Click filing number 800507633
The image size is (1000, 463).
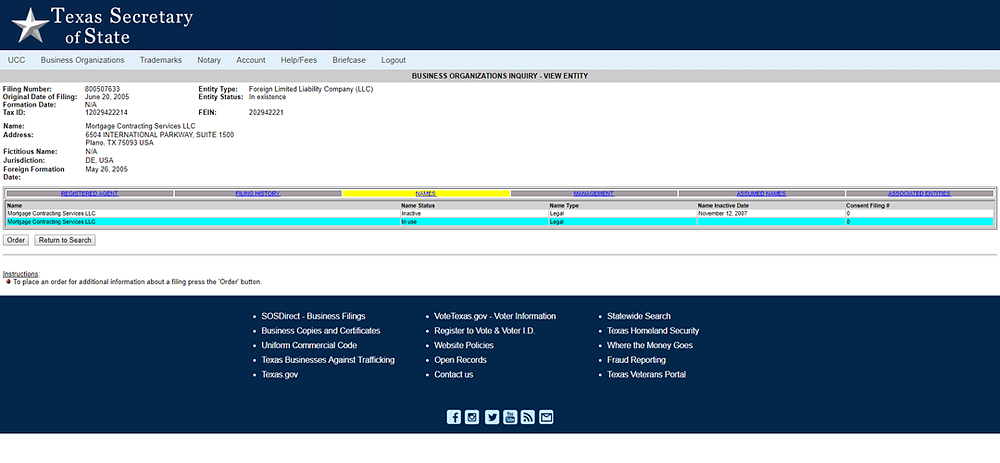103,89
